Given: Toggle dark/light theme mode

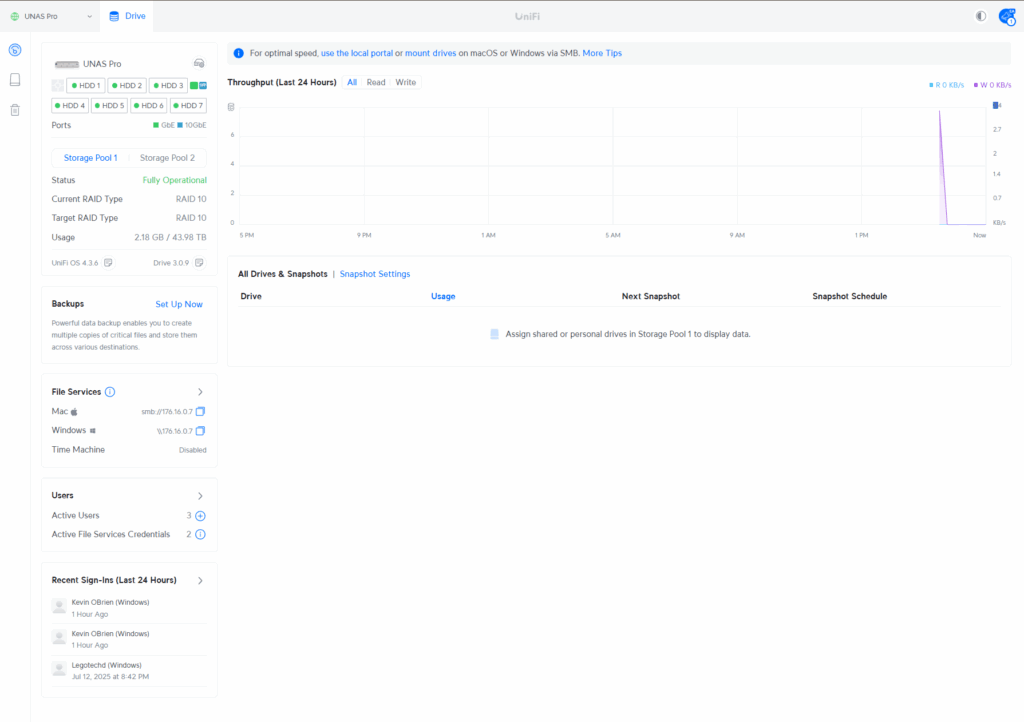Looking at the screenshot, I should pyautogui.click(x=980, y=17).
